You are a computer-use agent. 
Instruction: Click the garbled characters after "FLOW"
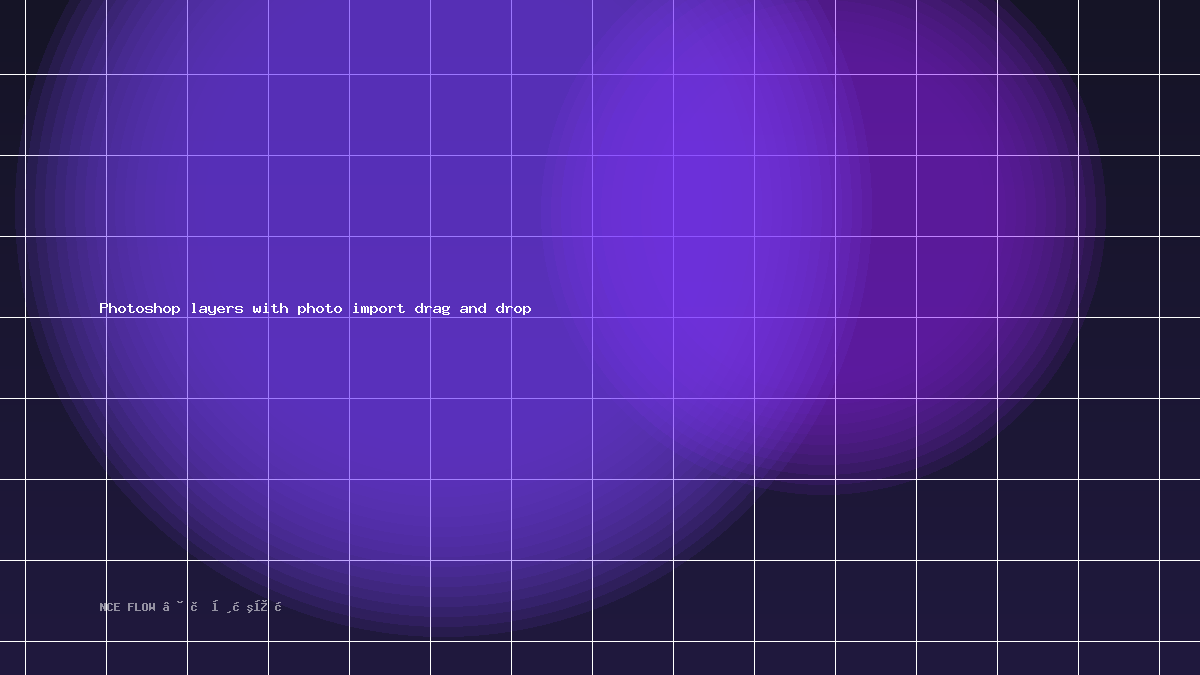click(222, 606)
